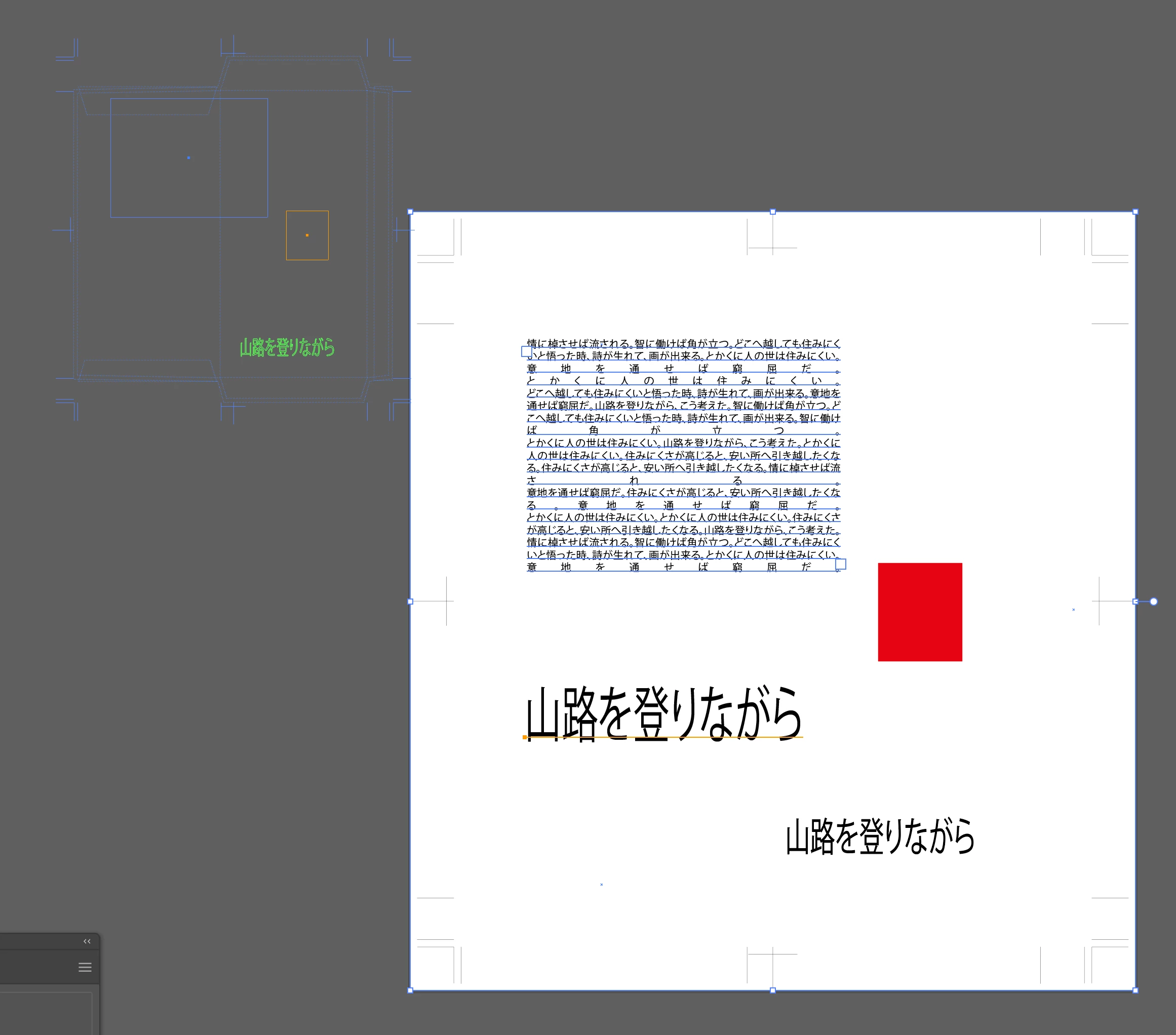This screenshot has width=1176, height=1035.
Task: Select the green 山路を登りながら outlined text
Action: [287, 347]
